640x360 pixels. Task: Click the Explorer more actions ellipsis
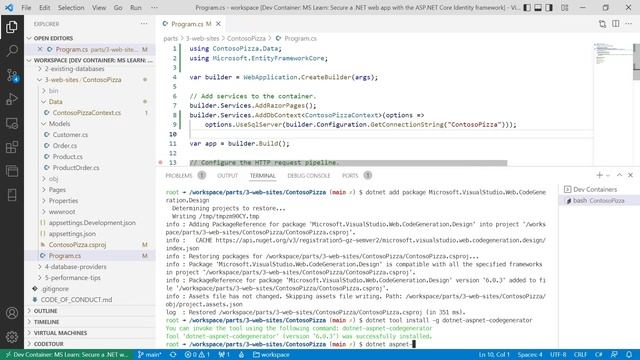click(144, 24)
